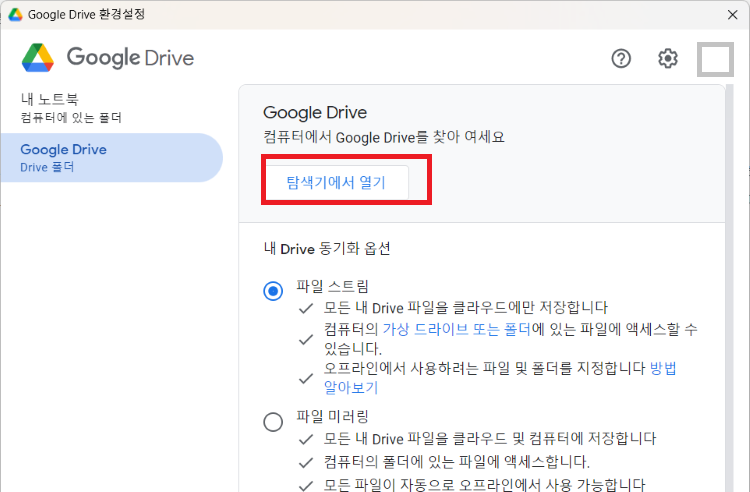The width and height of the screenshot is (750, 492).
Task: Open the help question mark icon
Action: [x=621, y=59]
